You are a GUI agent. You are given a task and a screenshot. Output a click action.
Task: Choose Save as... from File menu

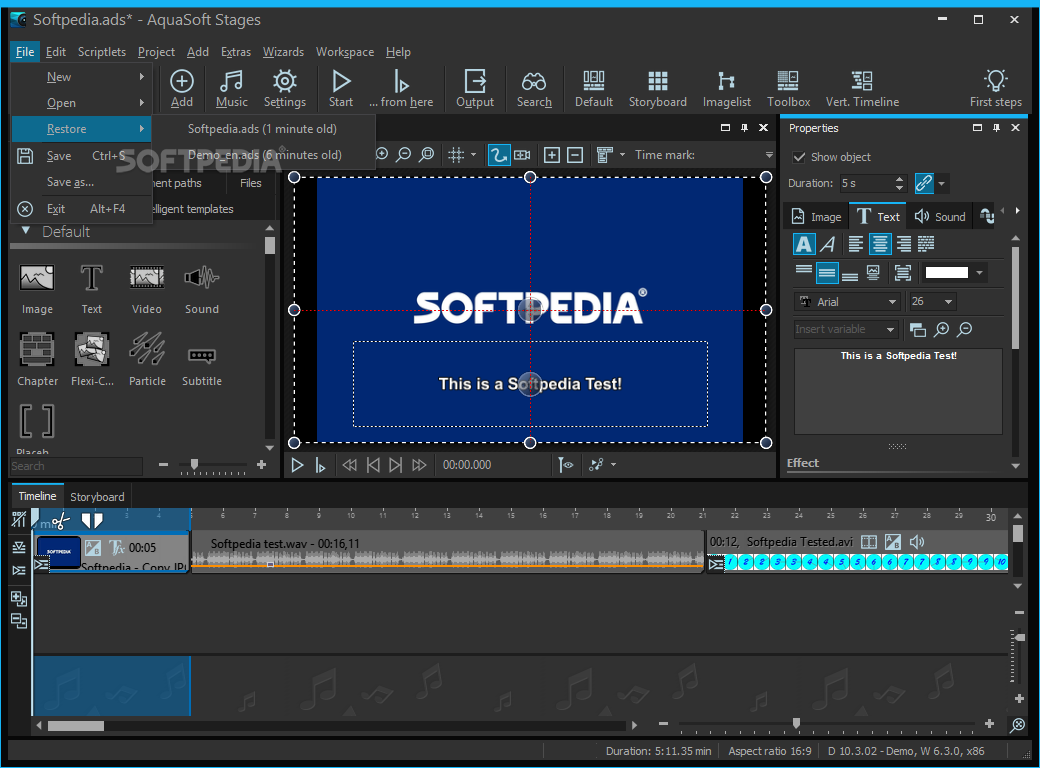(82, 182)
